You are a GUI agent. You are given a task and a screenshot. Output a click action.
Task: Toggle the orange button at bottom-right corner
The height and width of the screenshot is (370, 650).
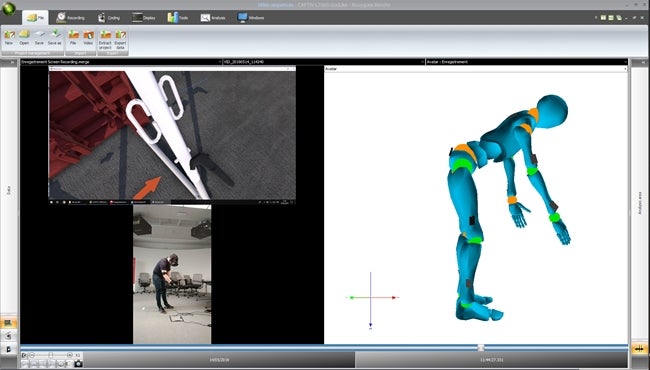click(640, 349)
